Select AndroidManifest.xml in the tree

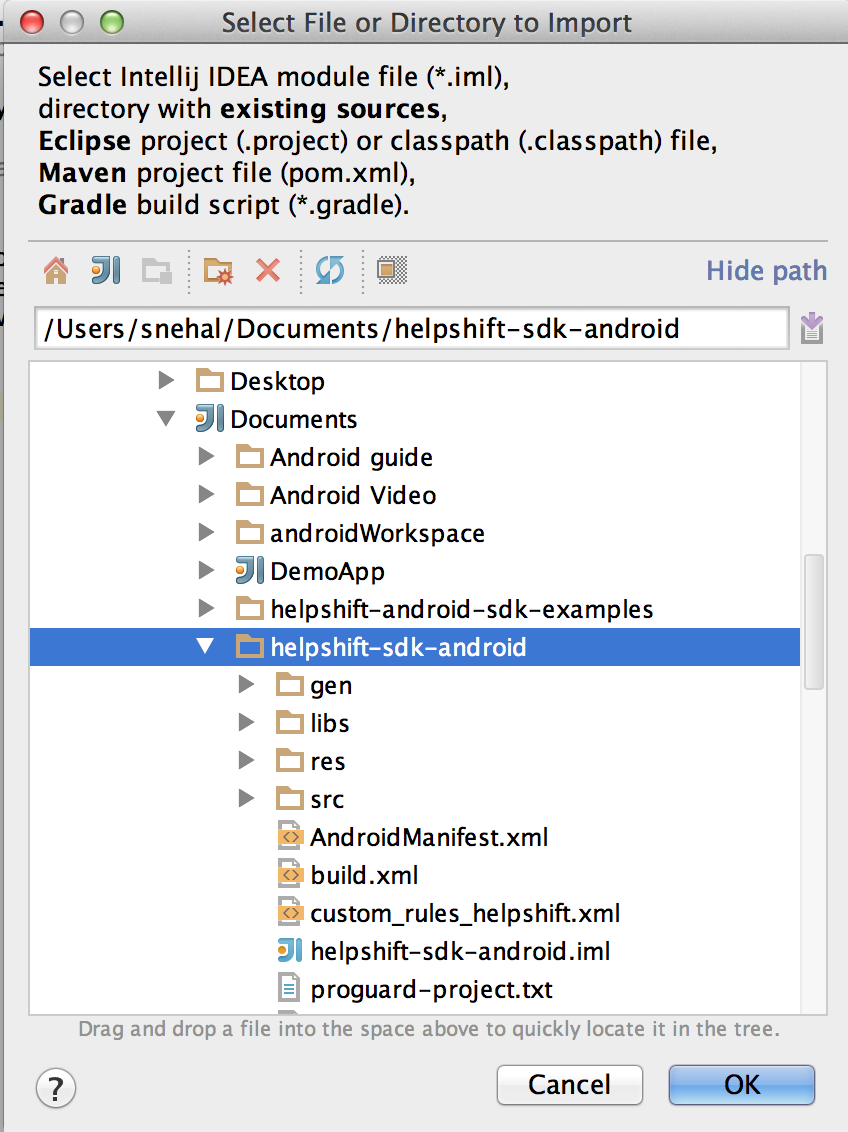coord(428,837)
